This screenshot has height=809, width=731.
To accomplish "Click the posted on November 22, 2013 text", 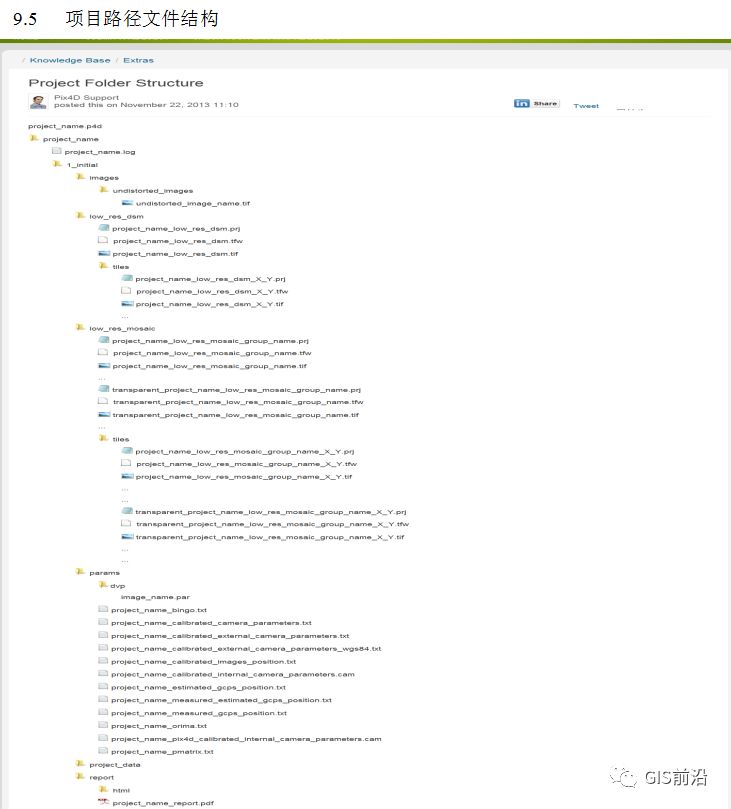I will tap(146, 105).
